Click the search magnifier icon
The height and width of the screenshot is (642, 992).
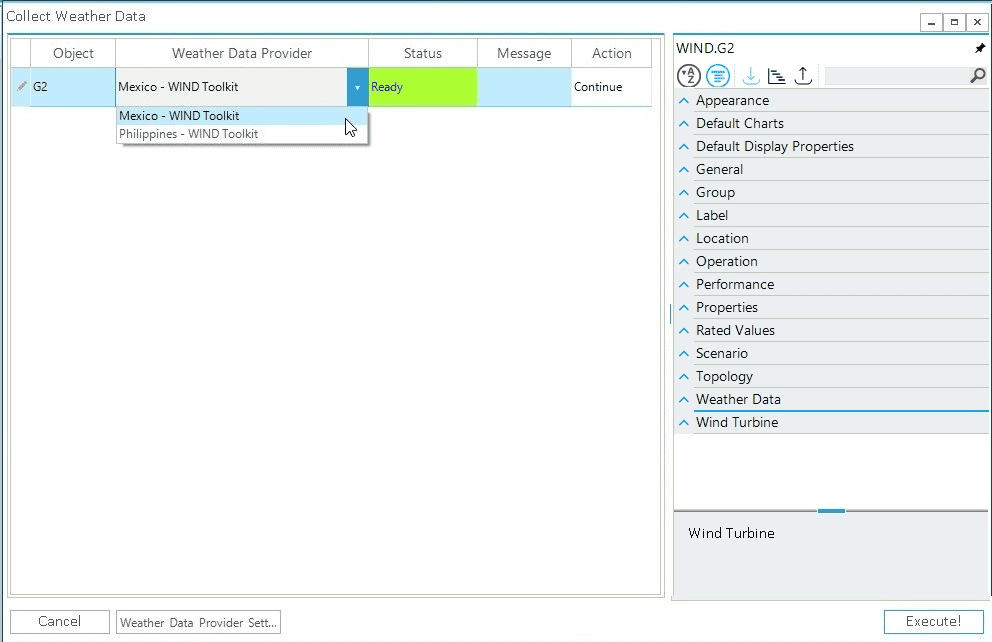click(x=976, y=75)
